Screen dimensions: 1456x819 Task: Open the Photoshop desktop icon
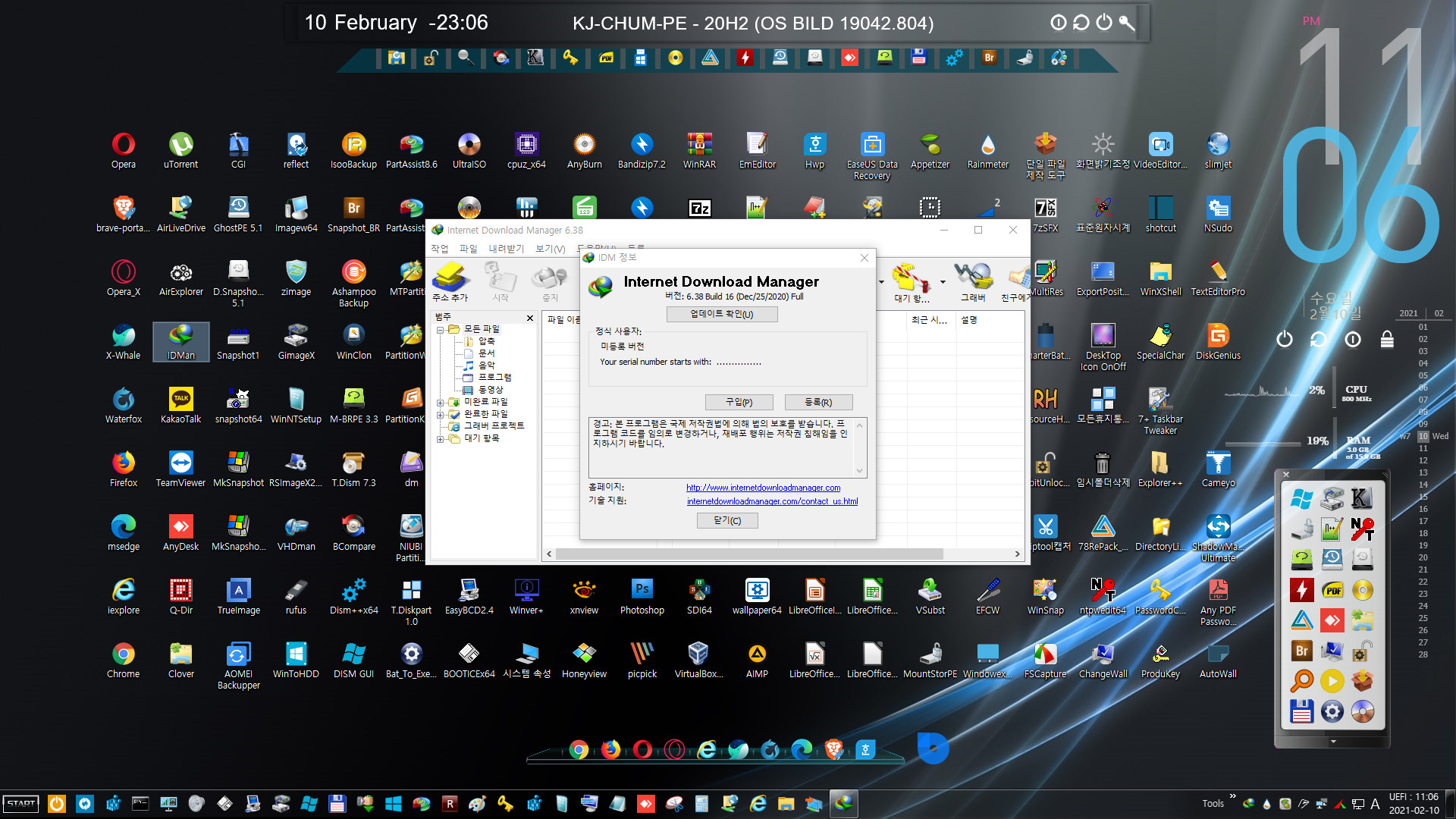tap(642, 596)
